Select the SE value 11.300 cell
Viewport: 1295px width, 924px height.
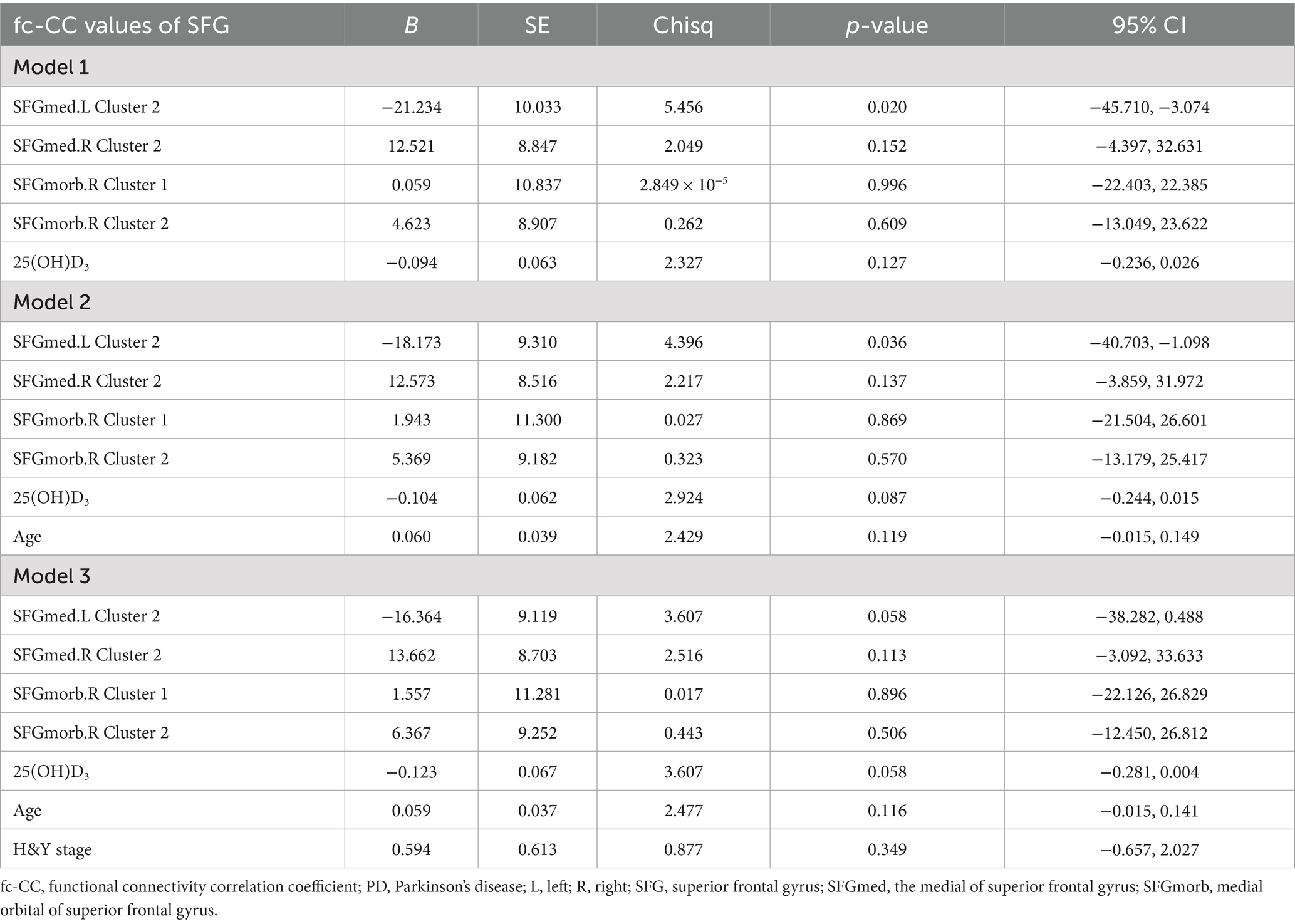click(x=537, y=420)
